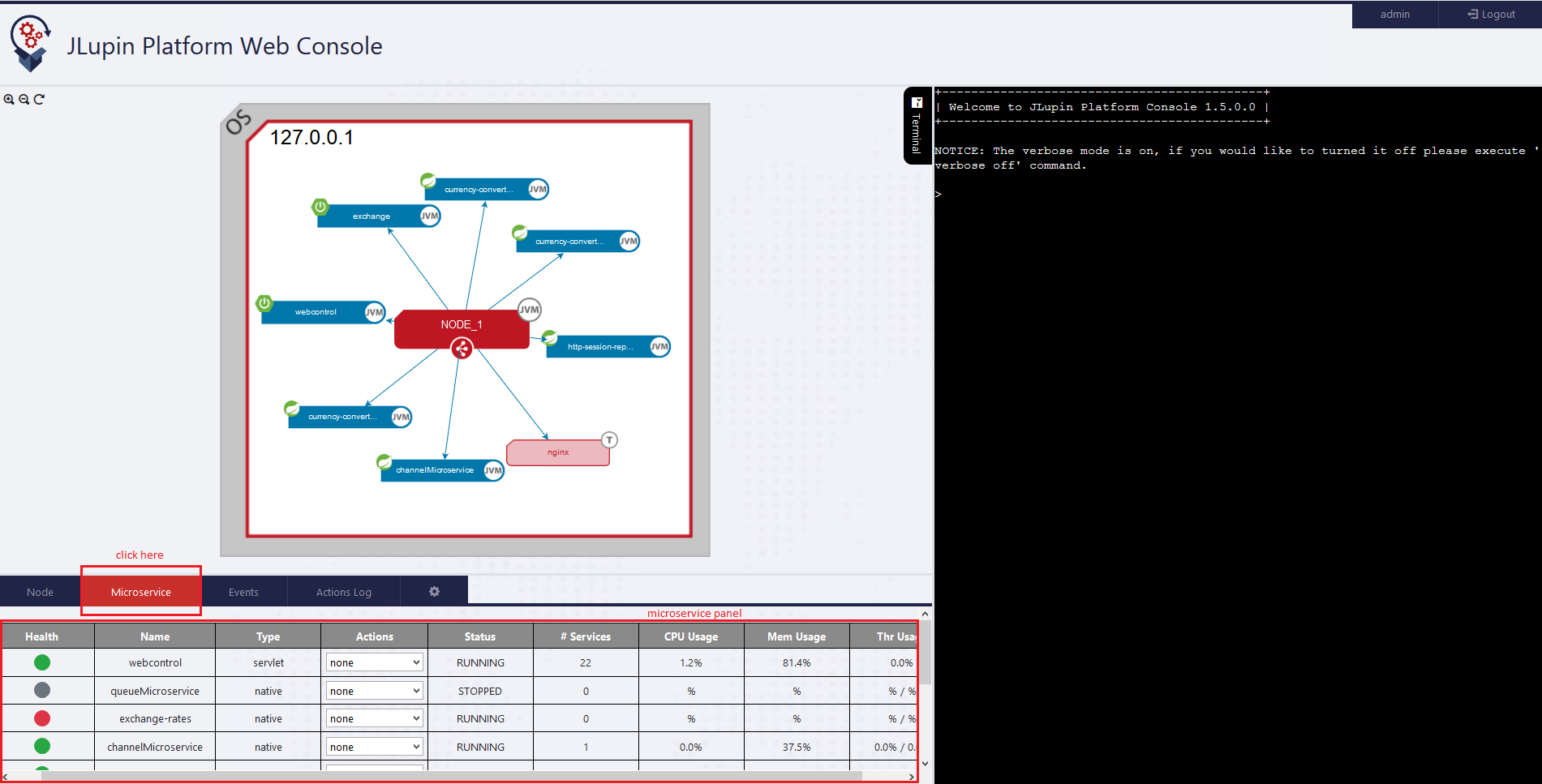The height and width of the screenshot is (784, 1542).
Task: Select the channelMicroservice node in diagram
Action: pos(435,470)
